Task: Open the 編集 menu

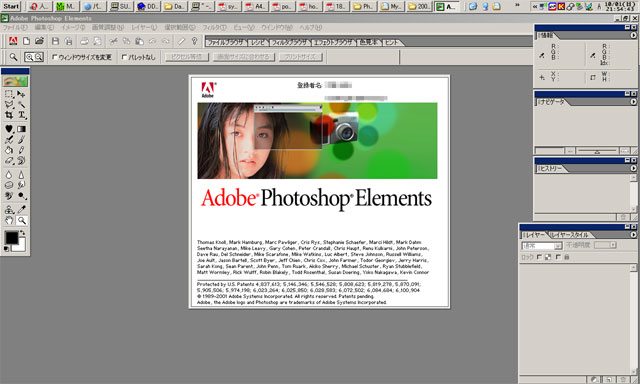Action: pos(44,28)
